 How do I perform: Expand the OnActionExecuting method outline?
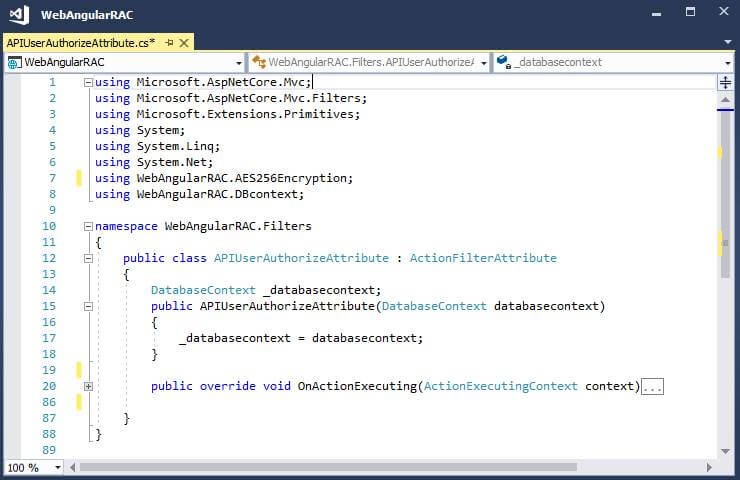coord(88,387)
